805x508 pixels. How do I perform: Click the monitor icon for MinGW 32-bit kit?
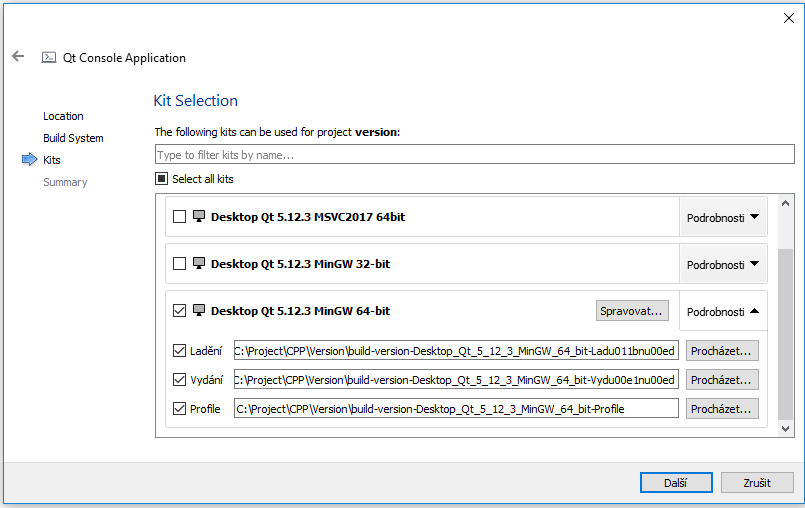coord(198,264)
